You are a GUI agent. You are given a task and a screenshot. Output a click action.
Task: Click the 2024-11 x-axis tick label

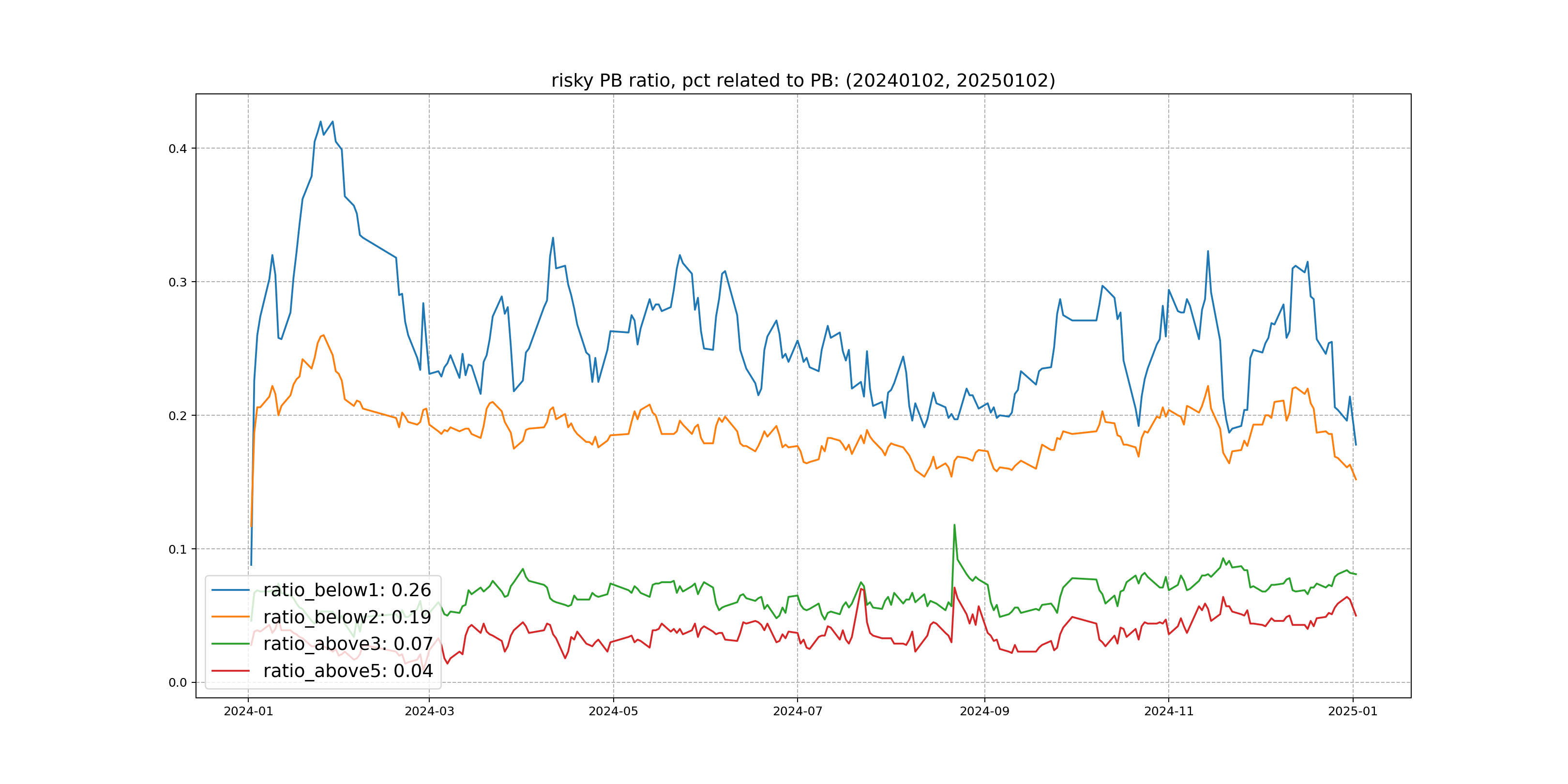click(x=1169, y=711)
